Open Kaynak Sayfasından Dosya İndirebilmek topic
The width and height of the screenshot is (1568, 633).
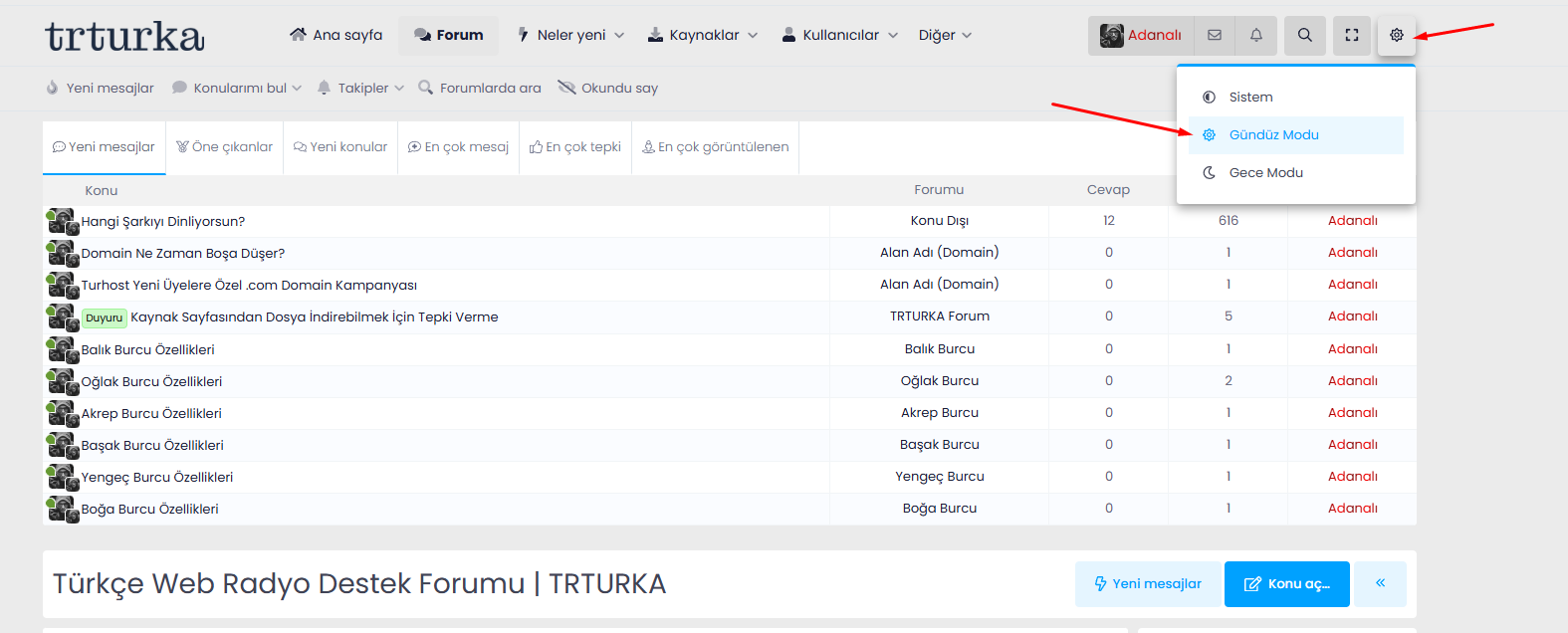pos(315,316)
